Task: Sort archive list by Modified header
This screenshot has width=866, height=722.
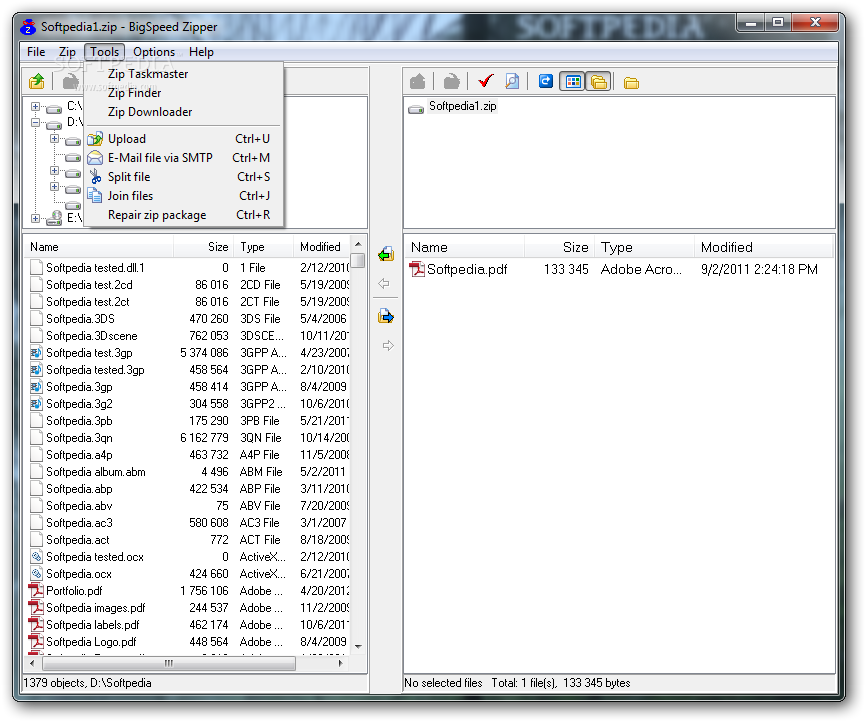Action: point(764,247)
